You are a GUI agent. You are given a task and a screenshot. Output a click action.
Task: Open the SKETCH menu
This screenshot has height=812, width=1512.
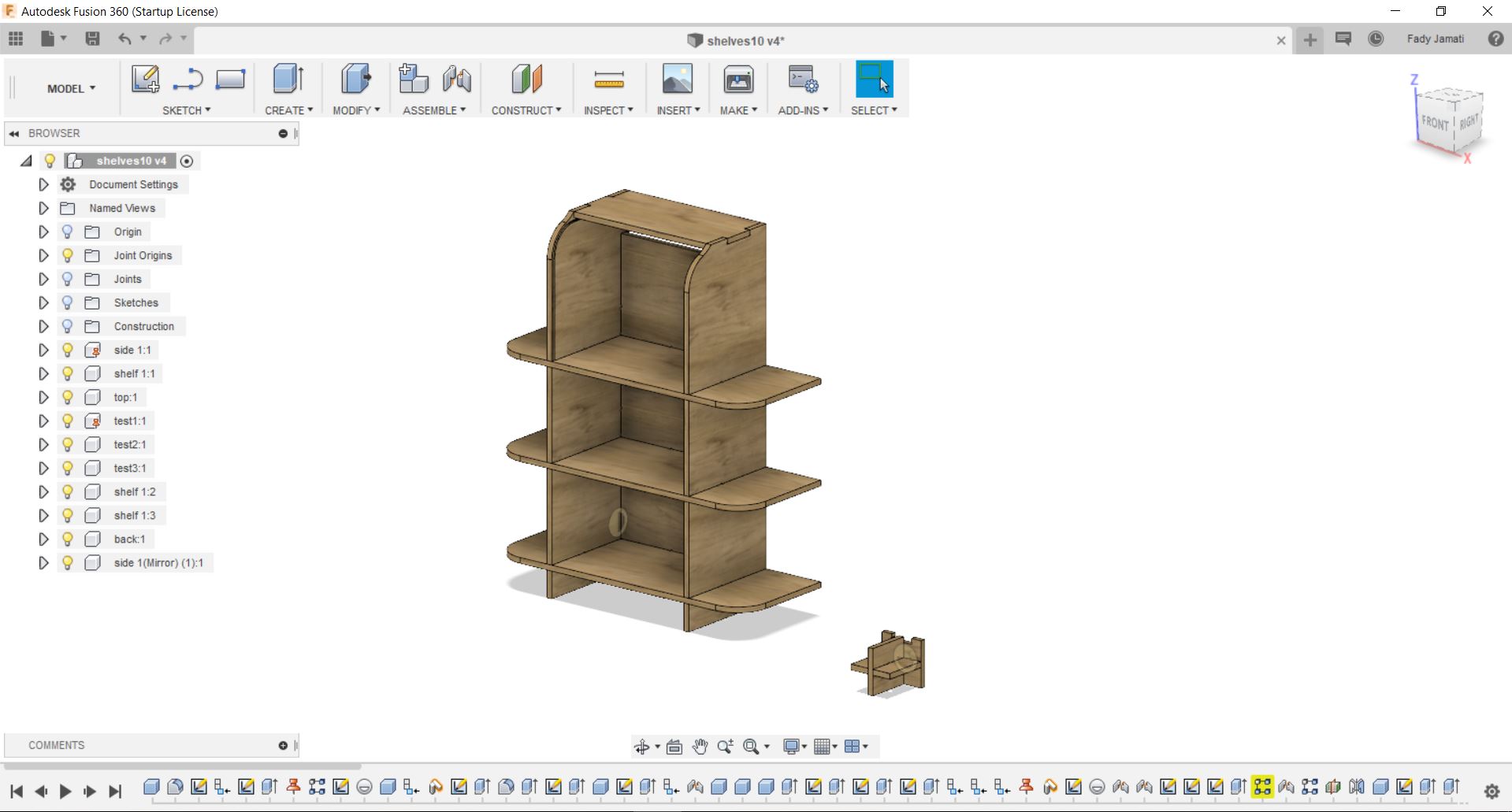187,110
